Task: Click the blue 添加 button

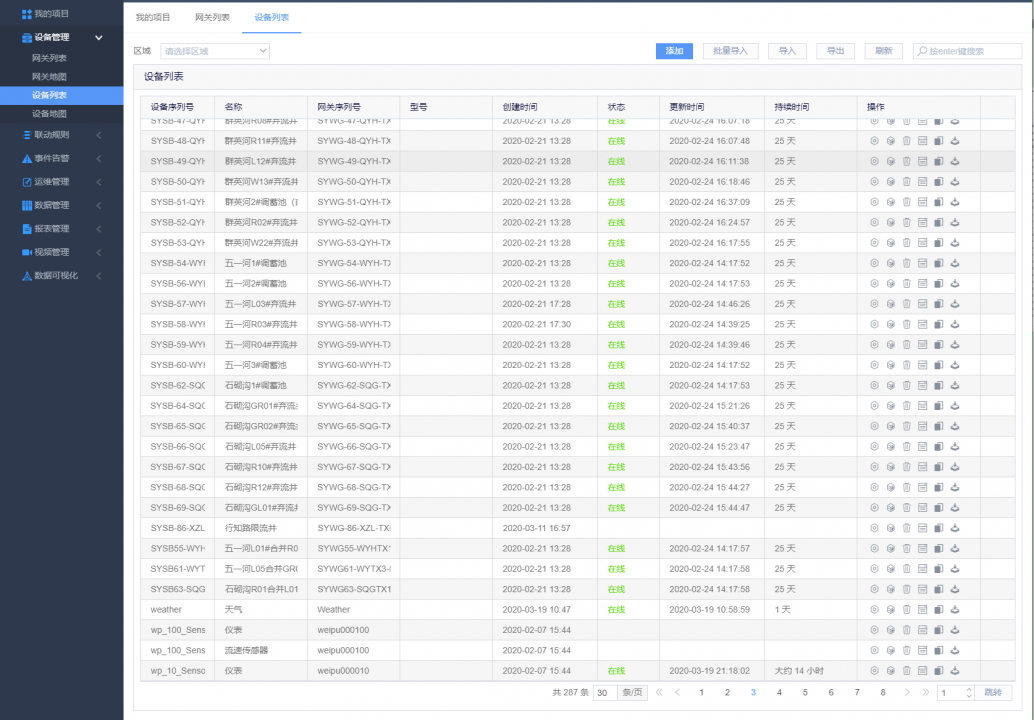Action: point(674,51)
